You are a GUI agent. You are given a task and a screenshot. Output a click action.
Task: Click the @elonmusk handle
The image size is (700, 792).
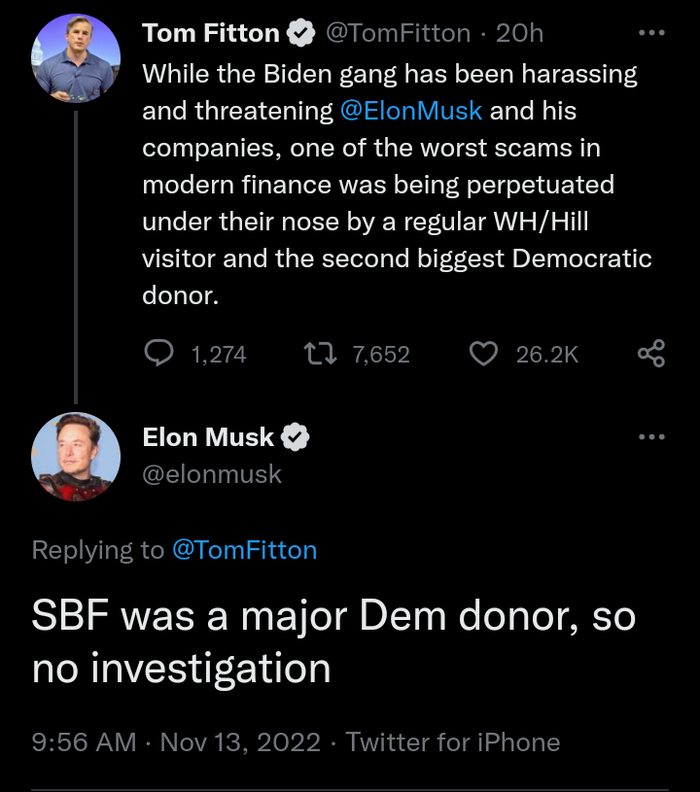(212, 473)
